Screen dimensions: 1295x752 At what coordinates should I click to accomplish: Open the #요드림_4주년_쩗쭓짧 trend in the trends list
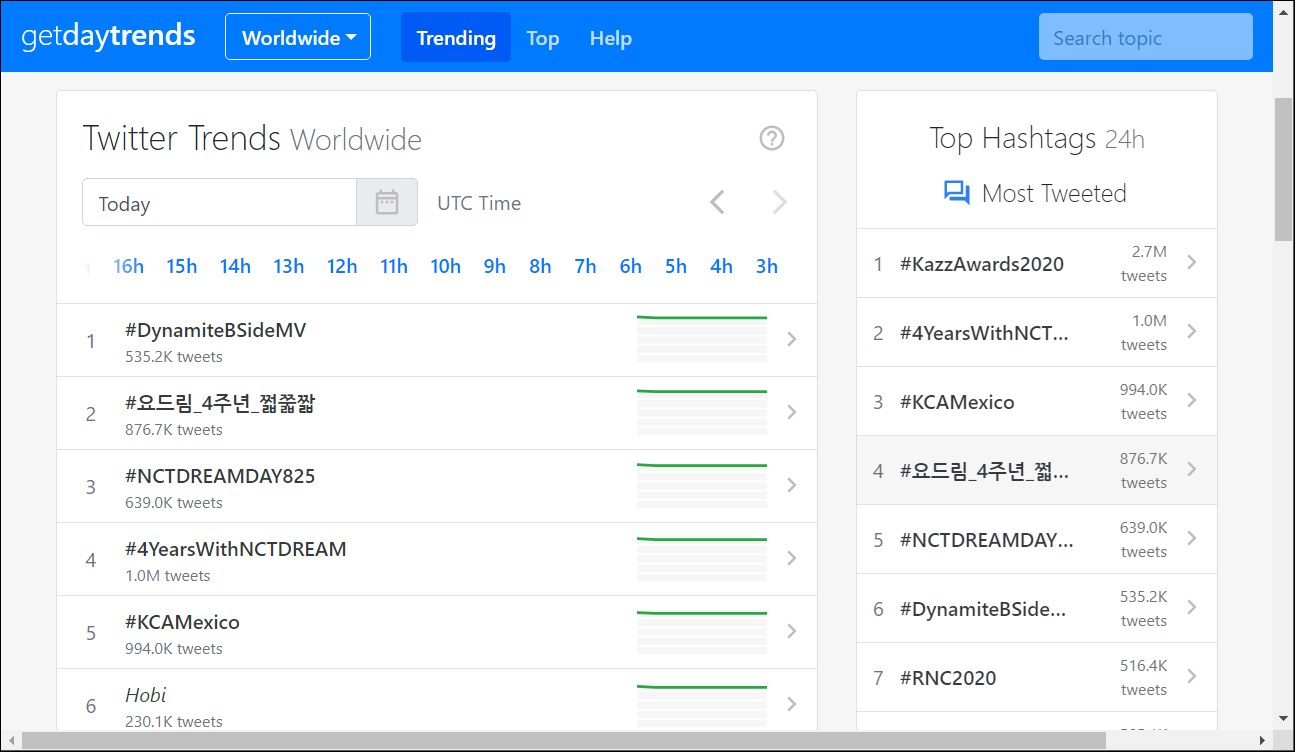click(x=220, y=403)
